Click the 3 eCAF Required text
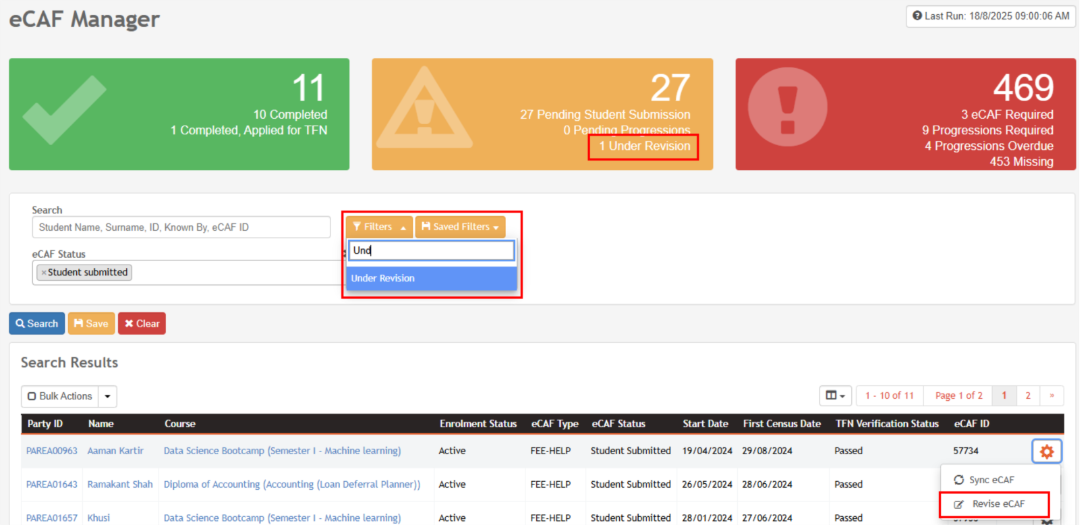 coord(1007,114)
